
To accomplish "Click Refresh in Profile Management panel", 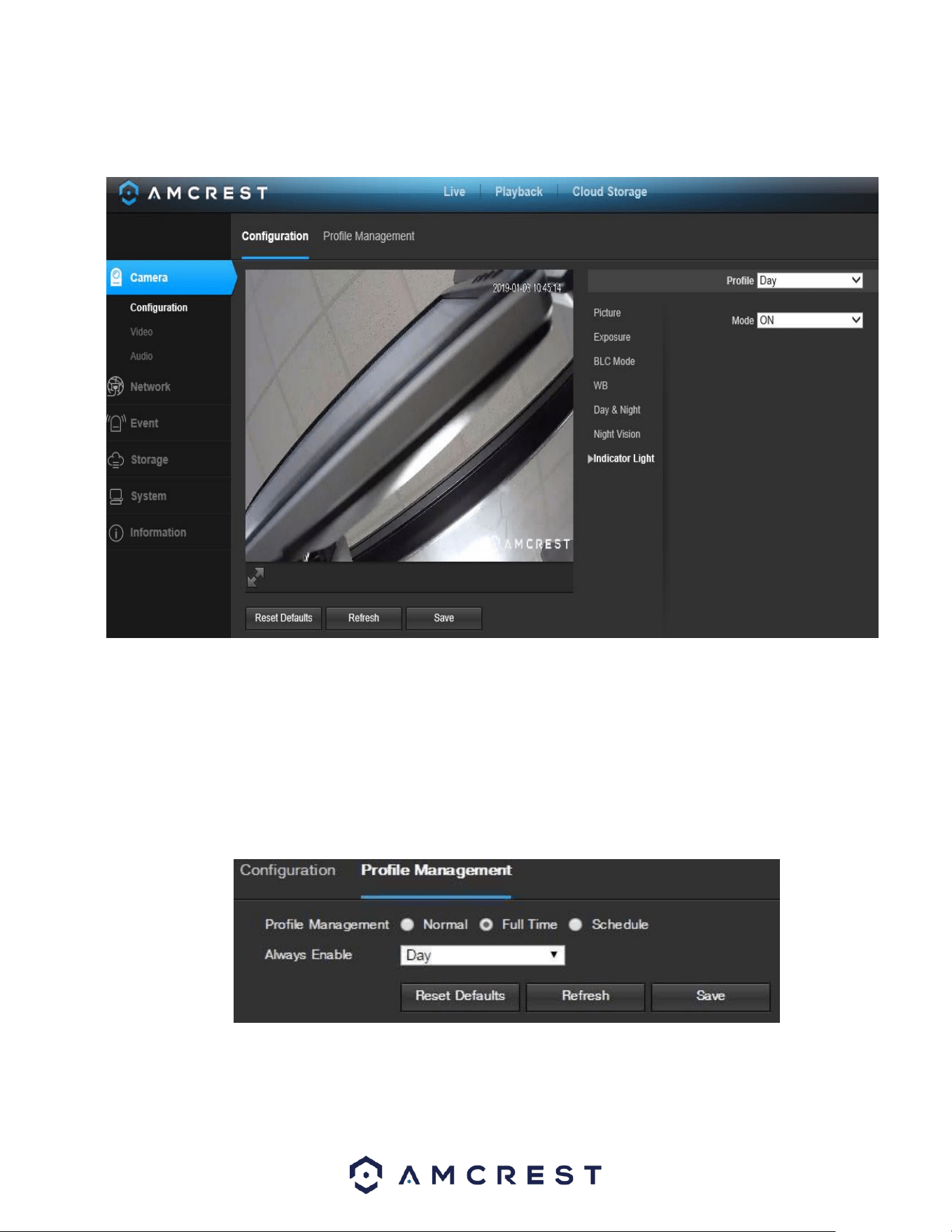I will 585,996.
